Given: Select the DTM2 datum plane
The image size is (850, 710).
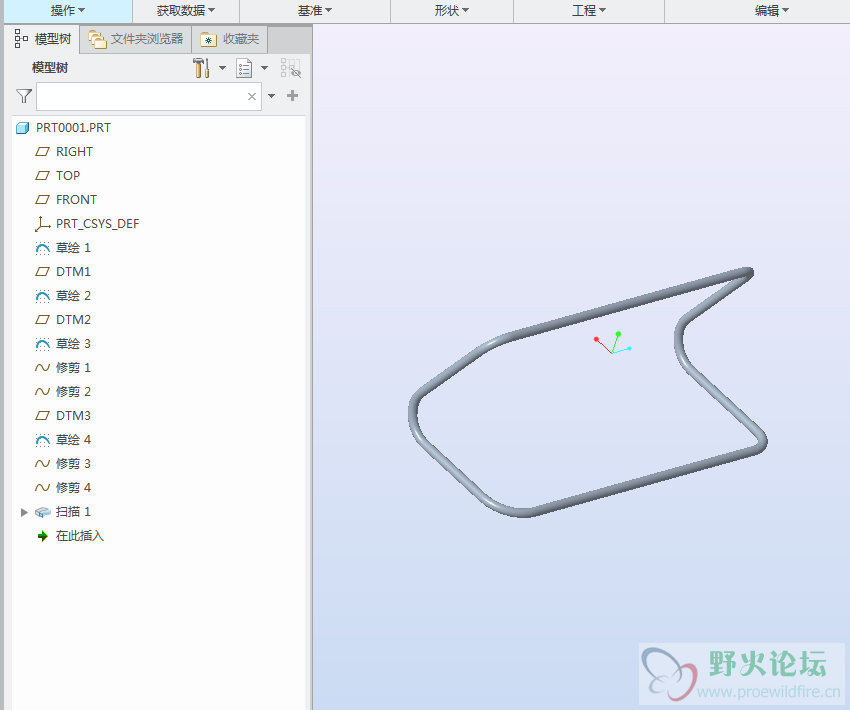Looking at the screenshot, I should coord(73,320).
